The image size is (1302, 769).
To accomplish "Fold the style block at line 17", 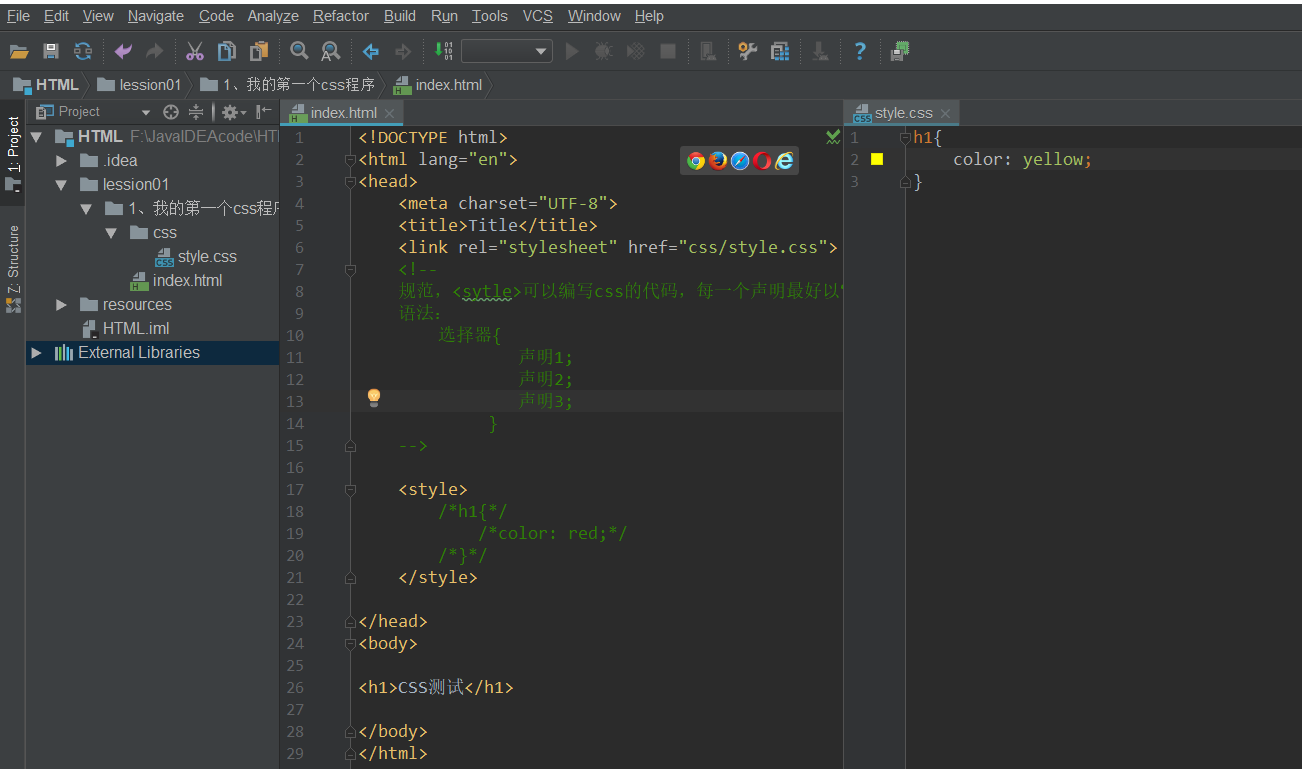I will (350, 490).
